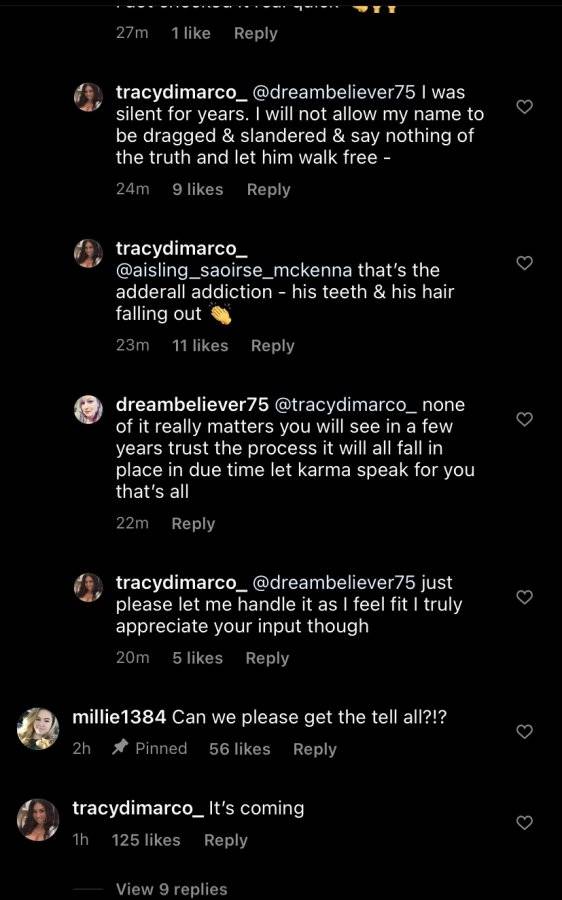Reply to dreambeliever75's 22m comment
The height and width of the screenshot is (900, 562).
tap(193, 523)
